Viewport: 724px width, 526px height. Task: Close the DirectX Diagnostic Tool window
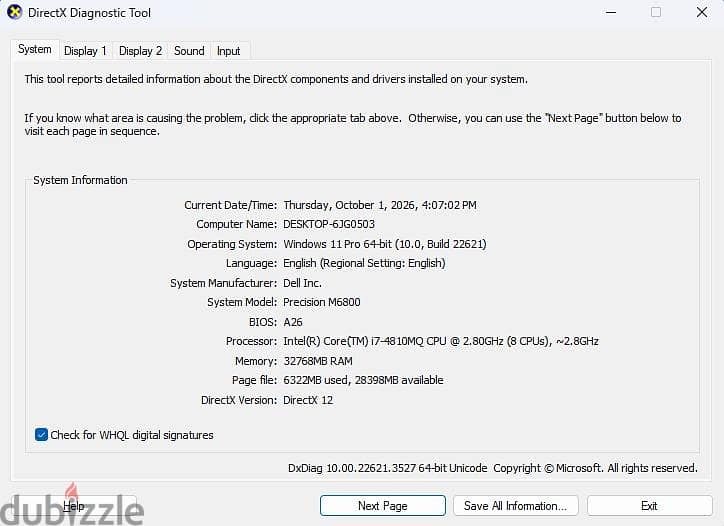[x=702, y=12]
